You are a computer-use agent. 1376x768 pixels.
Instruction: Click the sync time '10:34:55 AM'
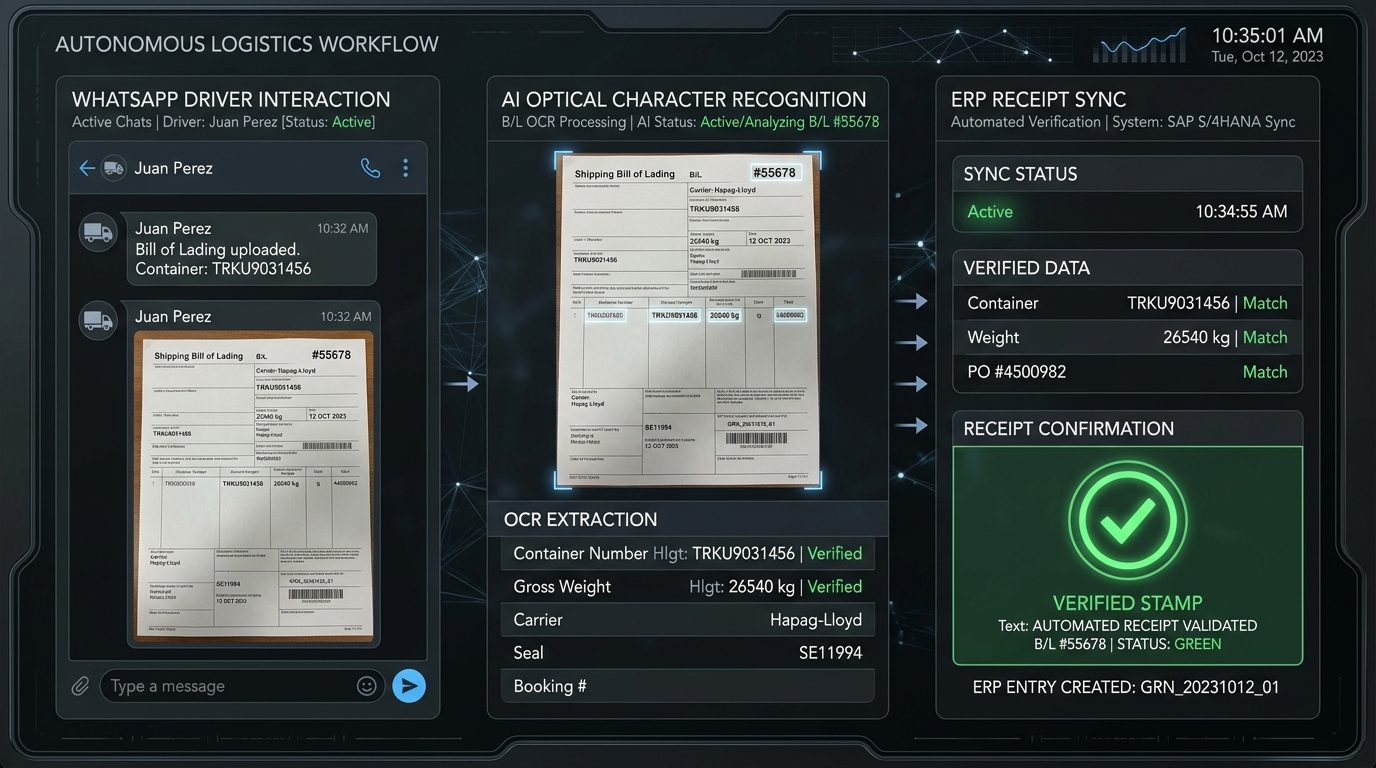tap(1241, 212)
